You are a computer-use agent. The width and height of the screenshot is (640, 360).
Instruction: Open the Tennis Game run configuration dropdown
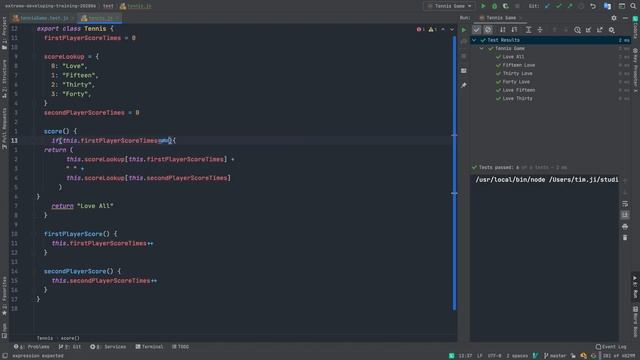(x=449, y=6)
